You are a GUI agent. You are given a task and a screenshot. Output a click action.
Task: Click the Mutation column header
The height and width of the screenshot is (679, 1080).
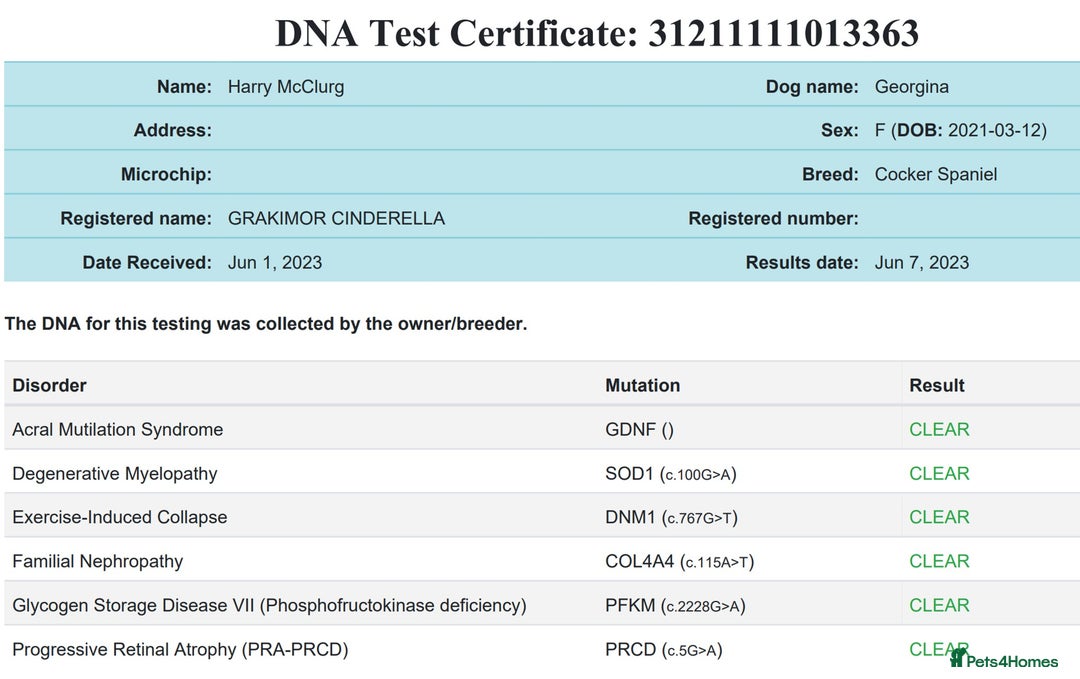(x=643, y=386)
